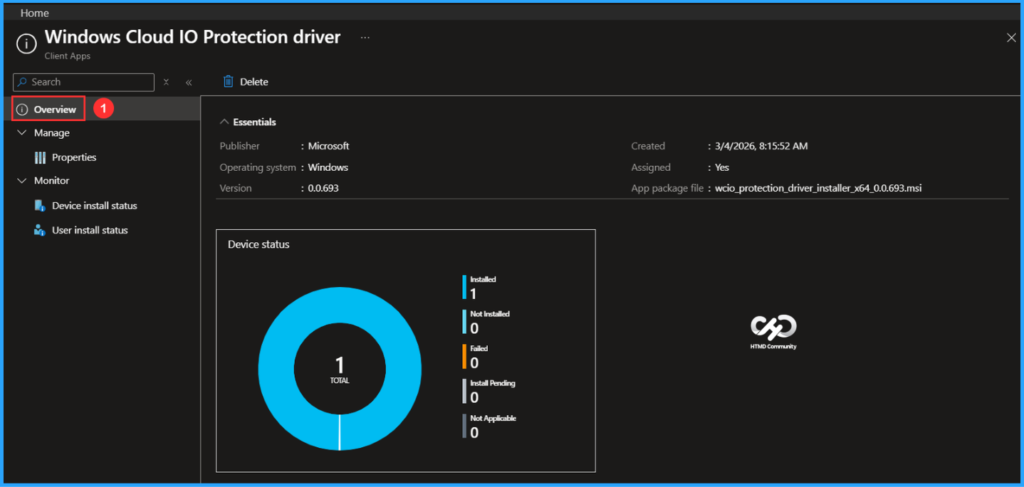Click Publisher value Microsoft

coord(328,146)
